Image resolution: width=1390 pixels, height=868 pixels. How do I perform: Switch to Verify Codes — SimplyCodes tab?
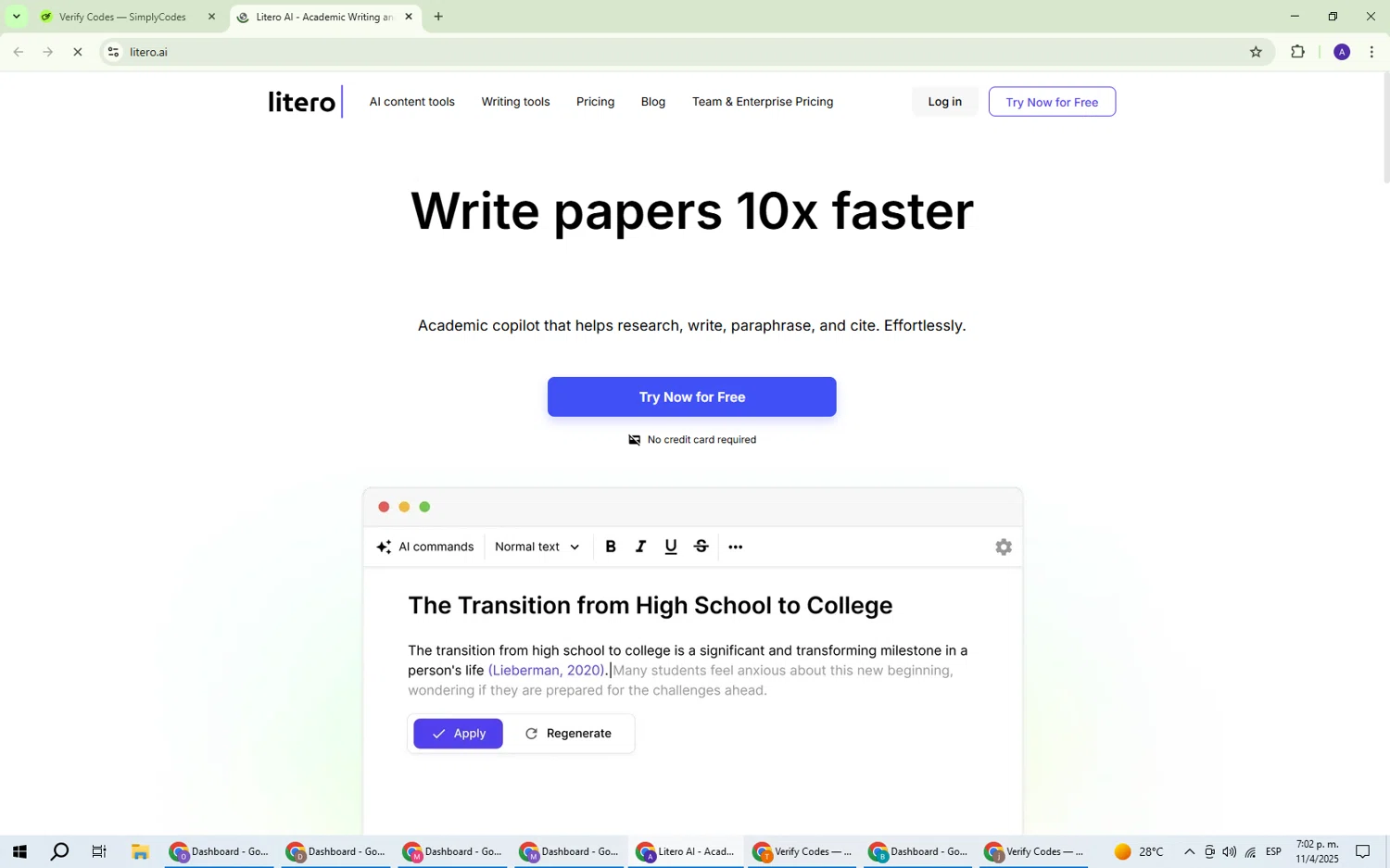click(123, 17)
